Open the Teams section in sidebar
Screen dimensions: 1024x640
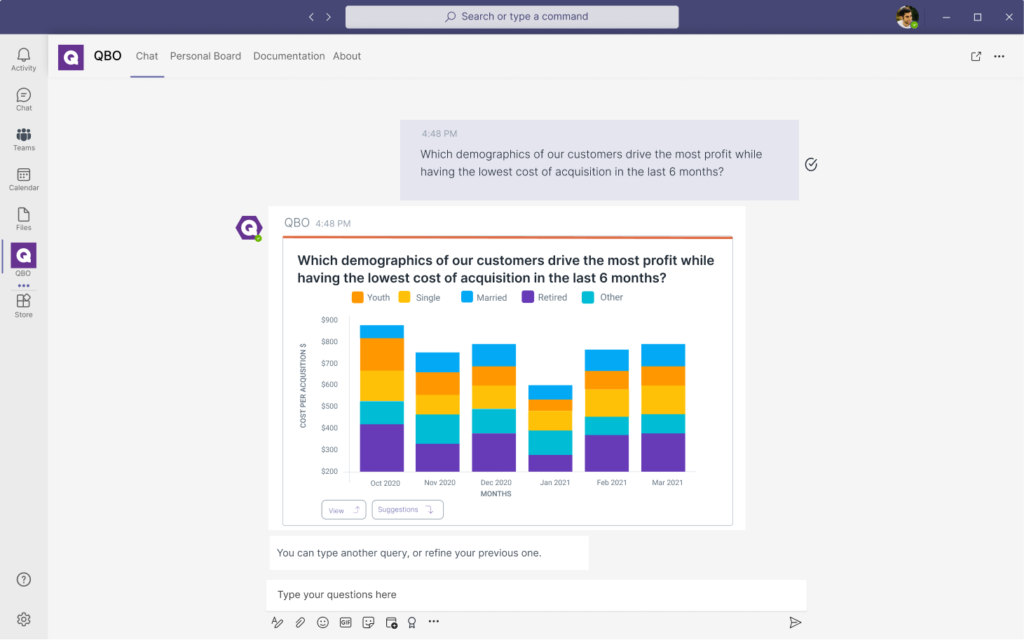(x=23, y=139)
